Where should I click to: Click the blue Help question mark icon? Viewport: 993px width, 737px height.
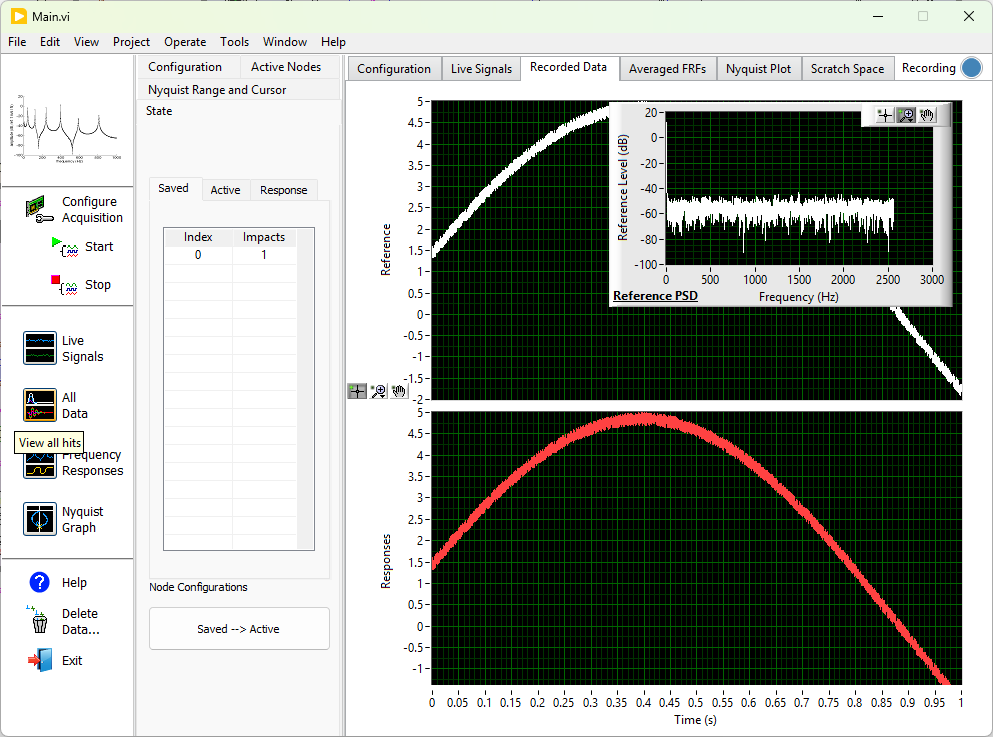[x=39, y=583]
